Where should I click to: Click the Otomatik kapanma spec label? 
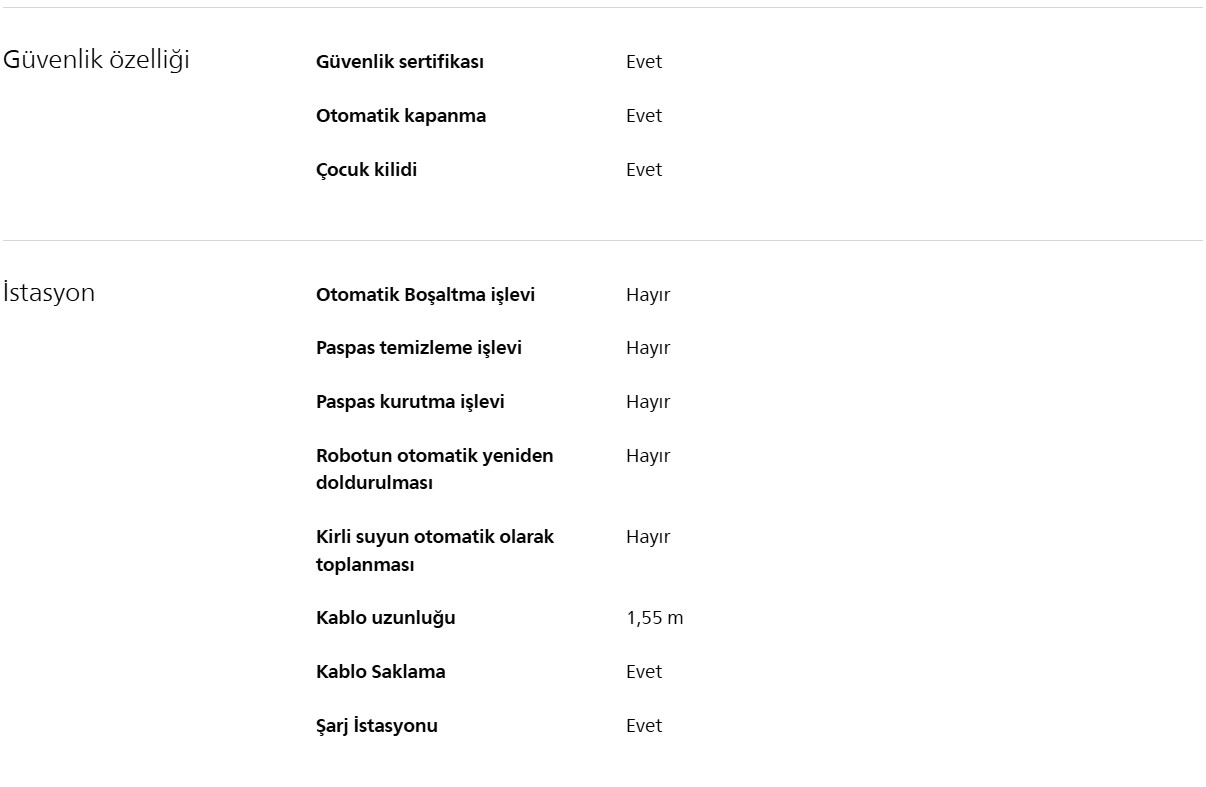(401, 116)
